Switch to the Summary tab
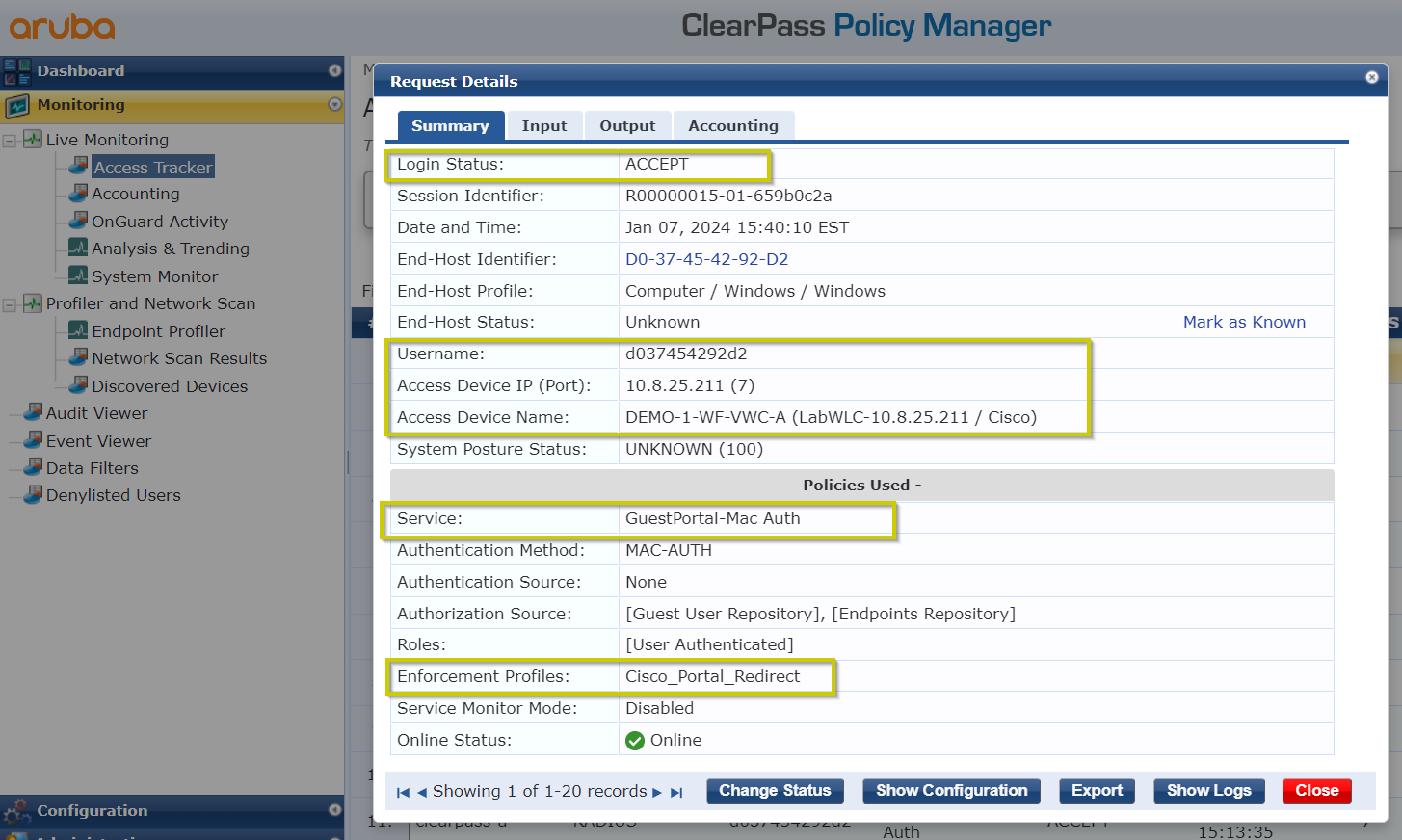 (x=450, y=125)
